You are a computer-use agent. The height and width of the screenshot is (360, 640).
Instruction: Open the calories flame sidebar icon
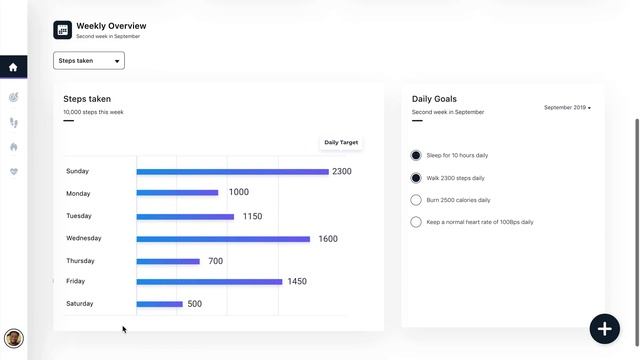click(x=13, y=147)
